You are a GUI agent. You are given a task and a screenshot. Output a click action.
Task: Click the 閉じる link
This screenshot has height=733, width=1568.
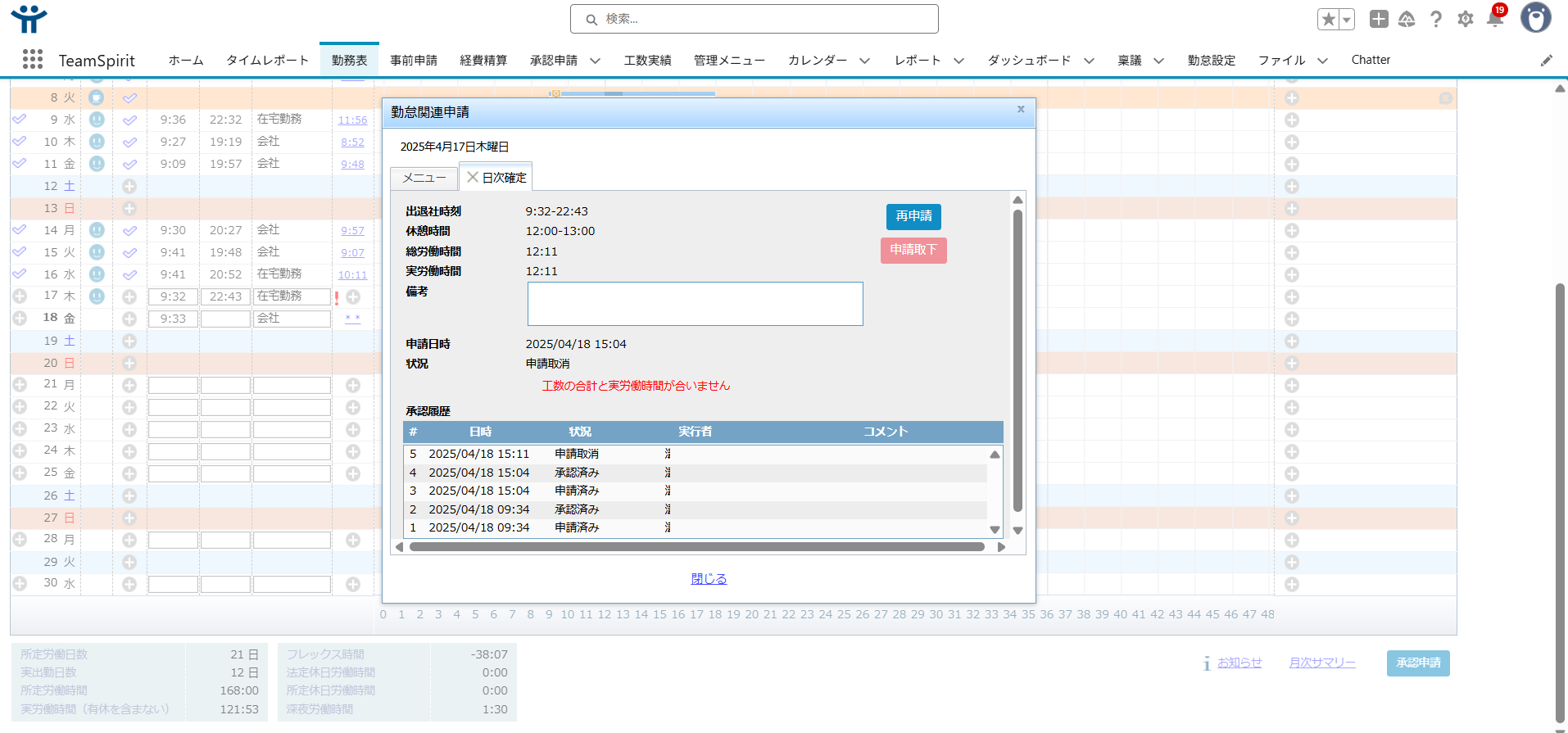coord(709,579)
